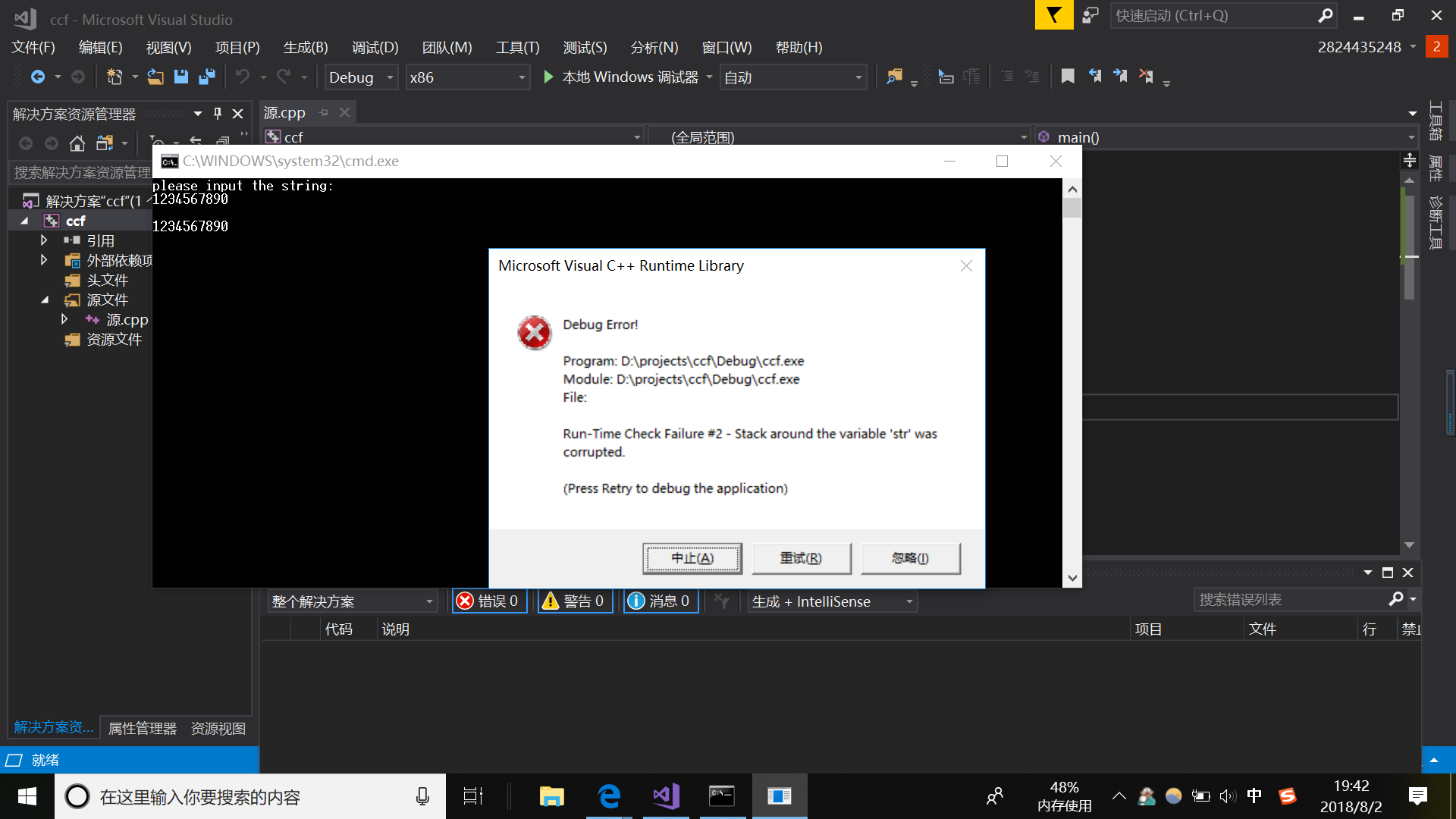Click the Open File folder icon
This screenshot has width=1456, height=819.
[155, 77]
